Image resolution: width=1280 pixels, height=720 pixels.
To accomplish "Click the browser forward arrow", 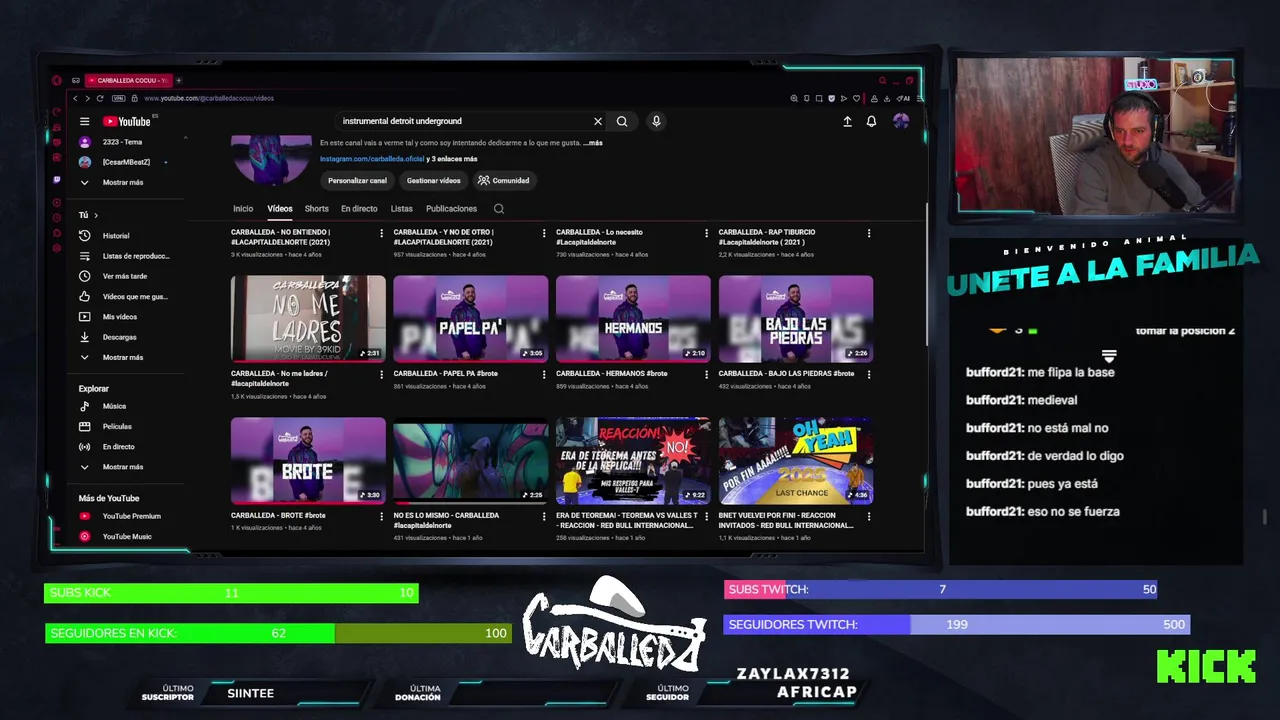I will click(87, 98).
